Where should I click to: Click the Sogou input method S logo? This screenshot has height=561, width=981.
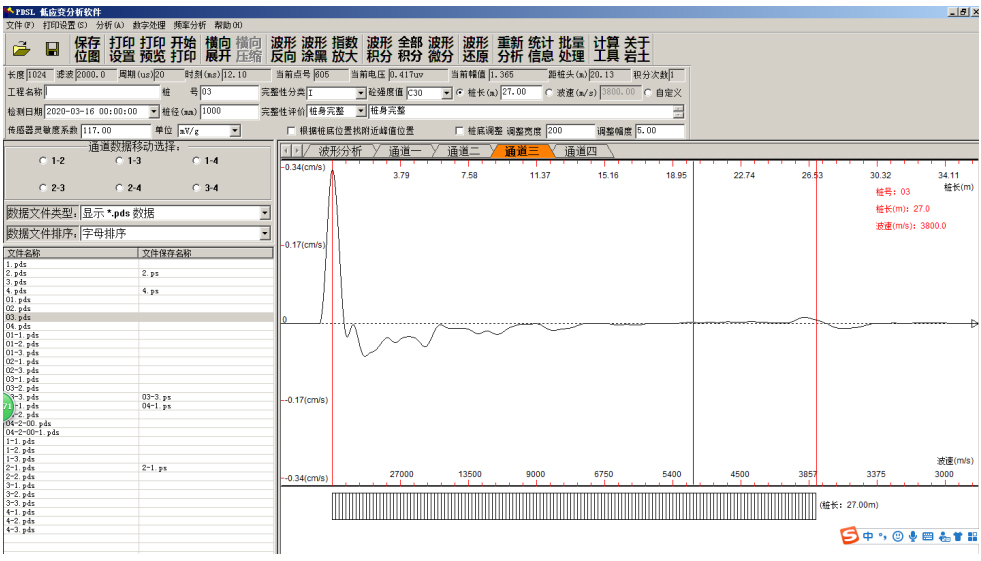point(849,535)
